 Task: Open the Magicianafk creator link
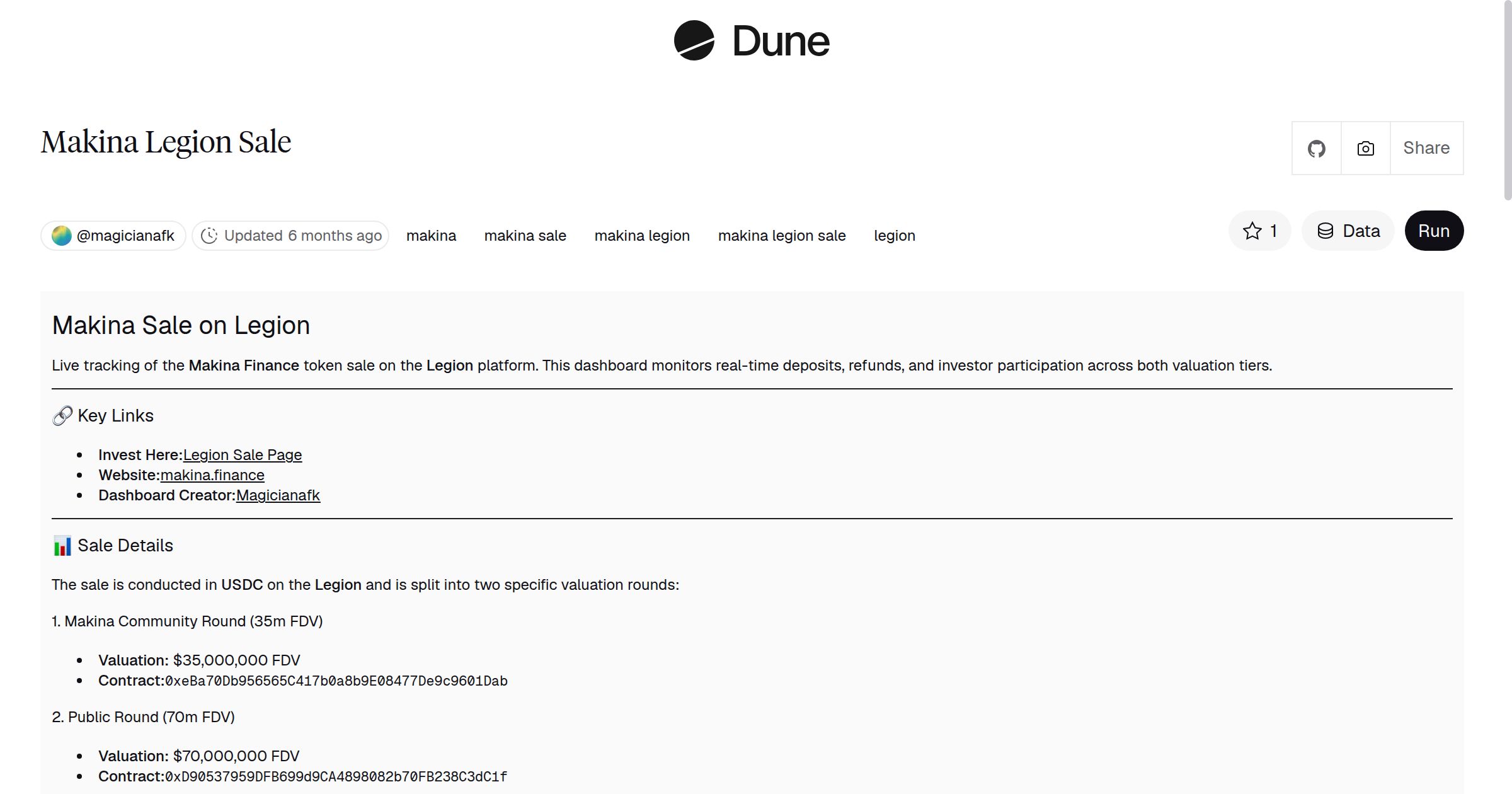click(278, 495)
